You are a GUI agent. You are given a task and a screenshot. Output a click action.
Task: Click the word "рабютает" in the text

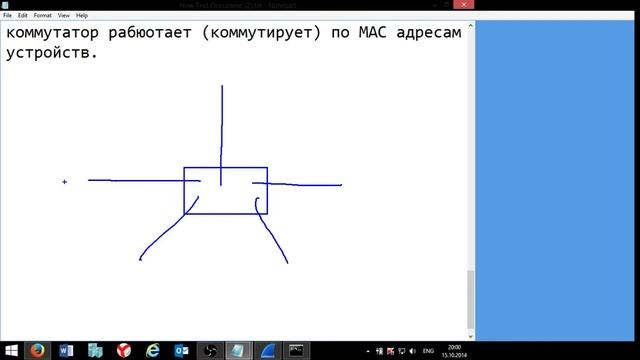[x=150, y=32]
